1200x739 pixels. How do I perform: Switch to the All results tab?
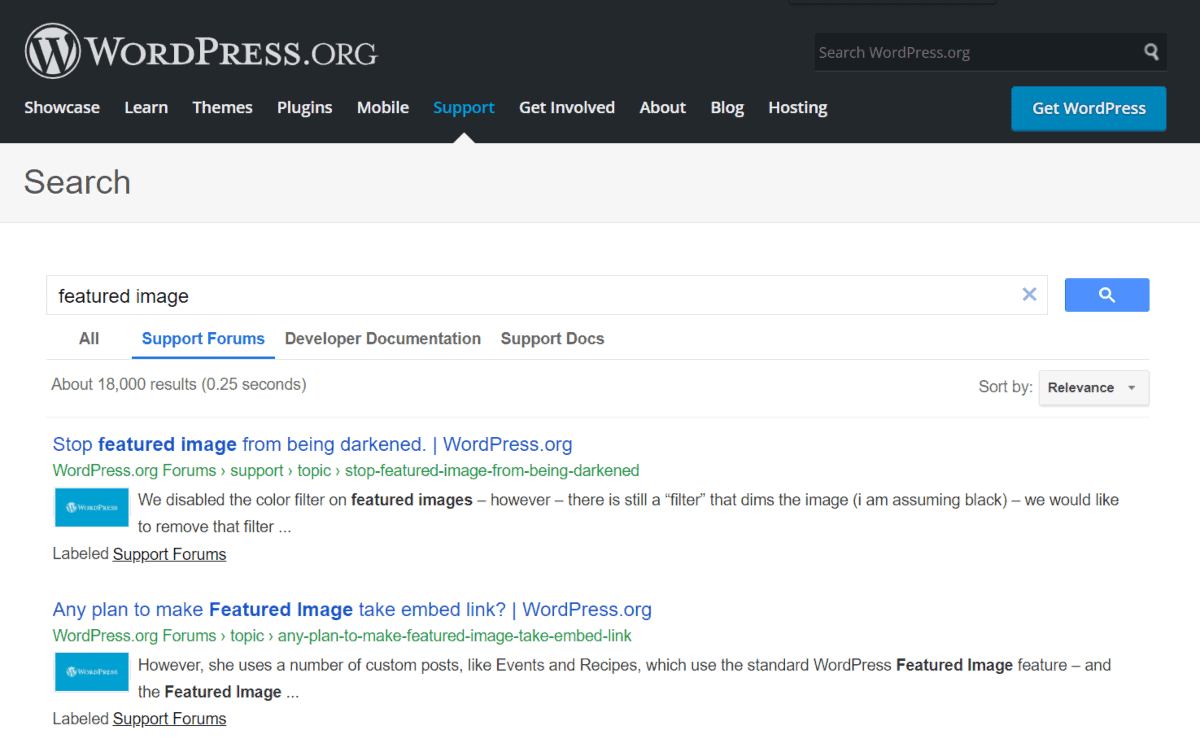click(89, 339)
